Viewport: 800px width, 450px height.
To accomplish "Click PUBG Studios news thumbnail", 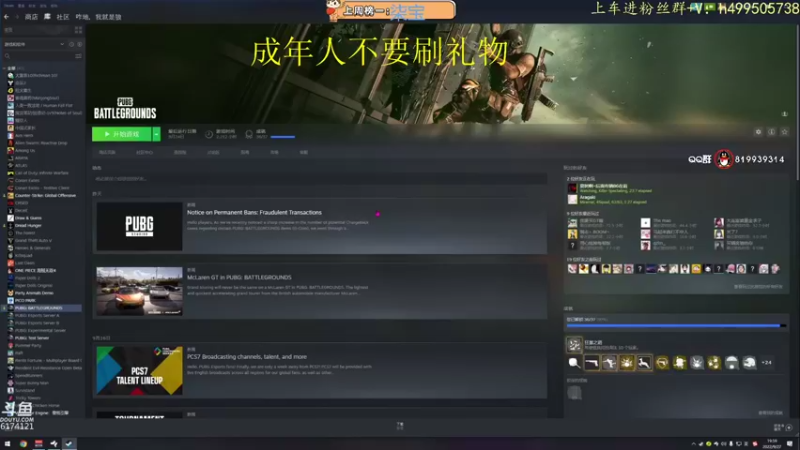I will click(x=139, y=227).
